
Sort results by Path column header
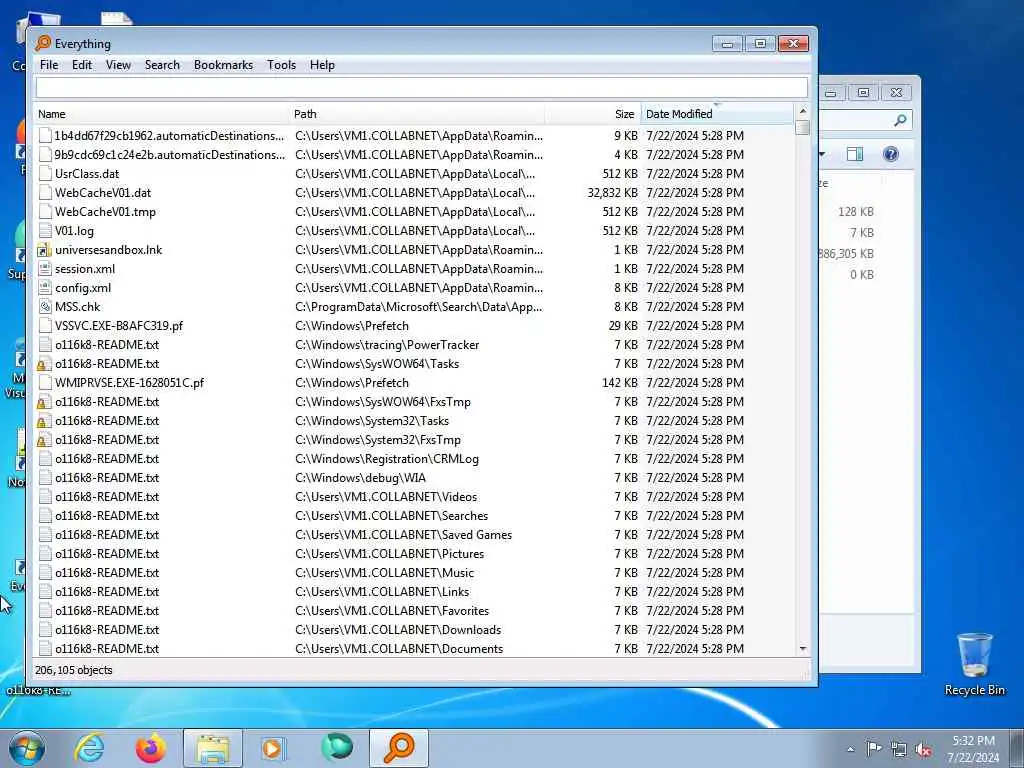417,114
